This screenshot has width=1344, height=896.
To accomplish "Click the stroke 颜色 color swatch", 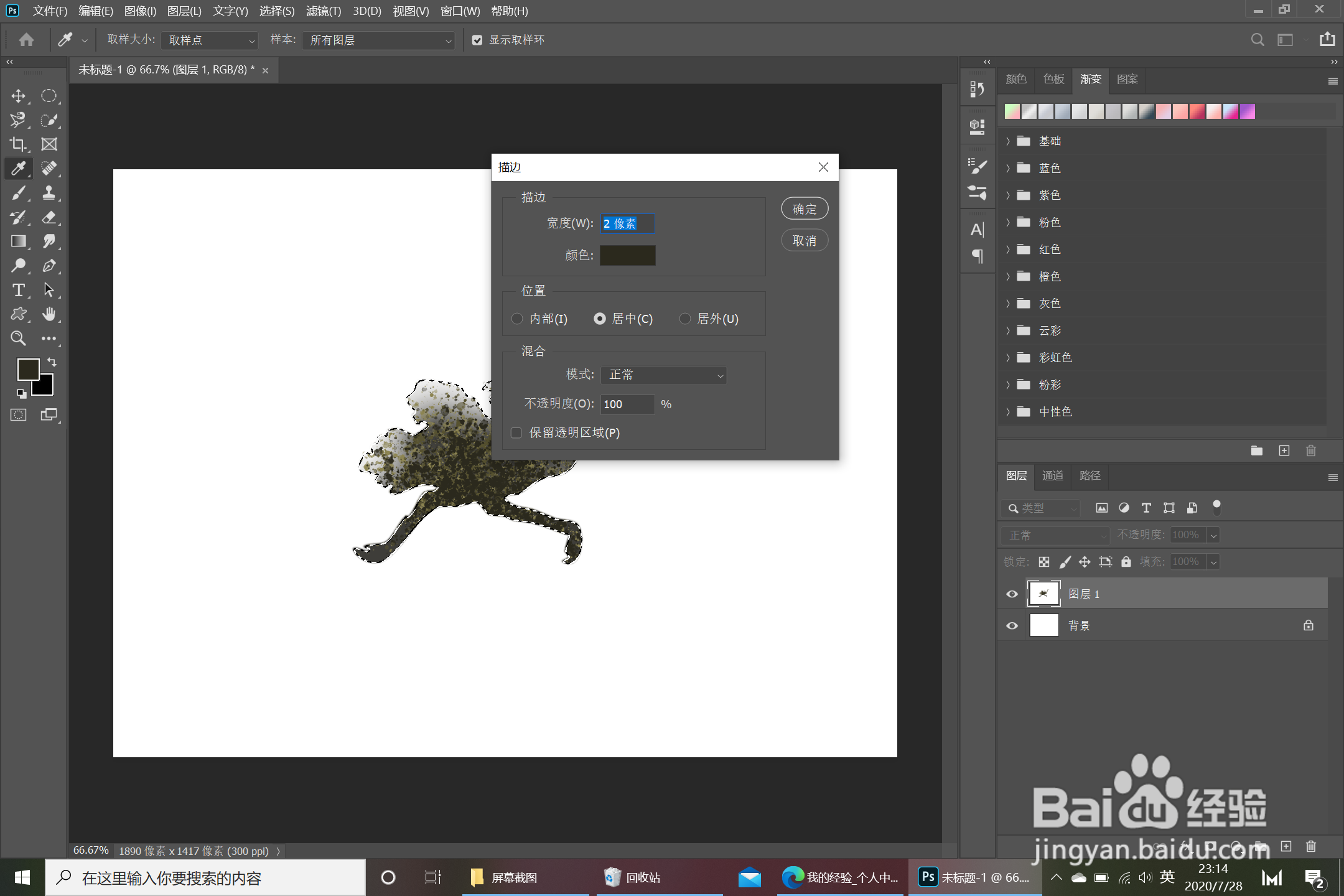I will coord(627,255).
